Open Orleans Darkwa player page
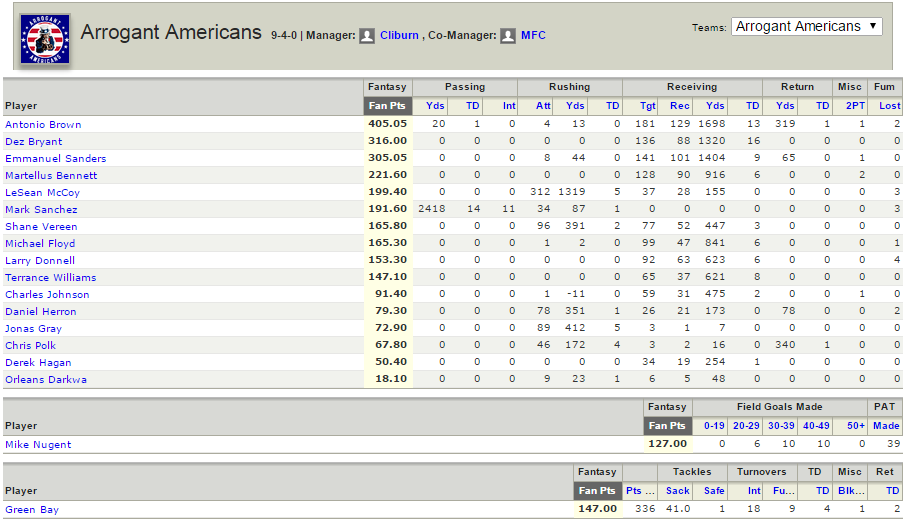Image resolution: width=908 pixels, height=524 pixels. click(x=46, y=380)
